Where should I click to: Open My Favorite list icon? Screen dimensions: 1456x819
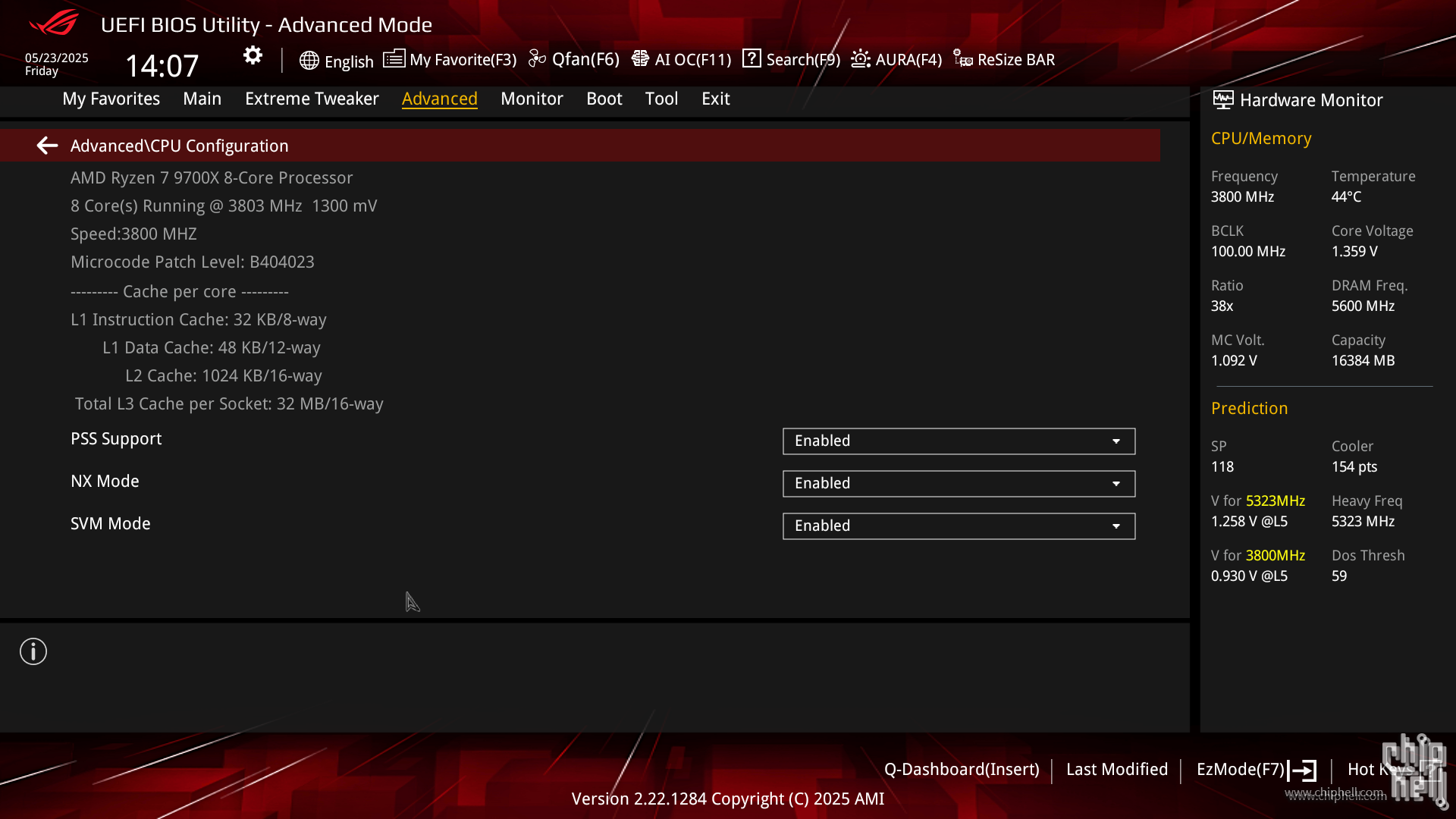394,58
